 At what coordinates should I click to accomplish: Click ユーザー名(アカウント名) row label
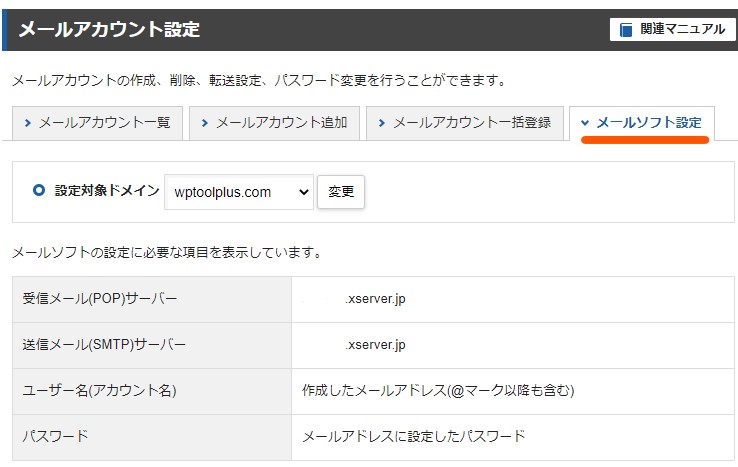tap(99, 390)
